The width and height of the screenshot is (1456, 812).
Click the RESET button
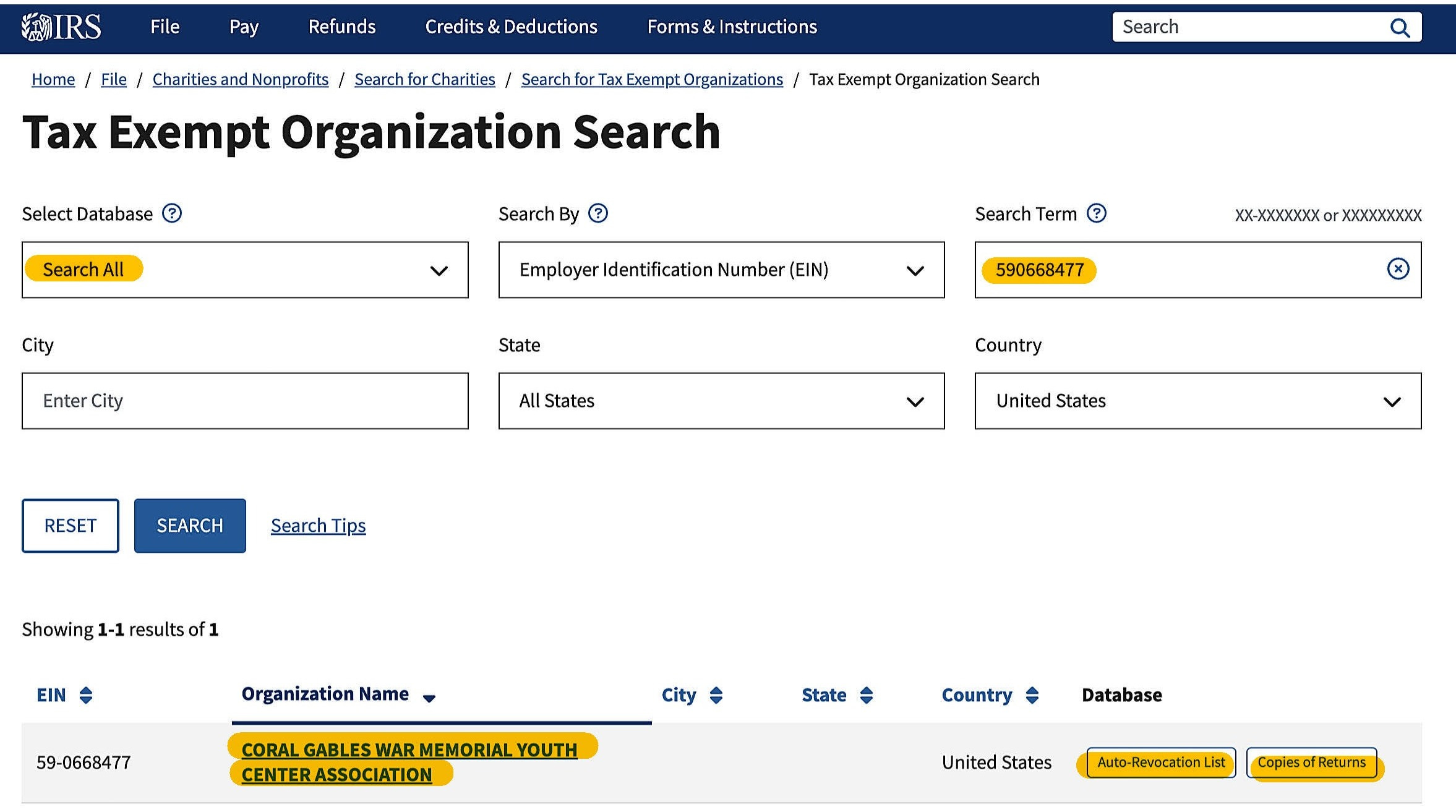pyautogui.click(x=71, y=526)
